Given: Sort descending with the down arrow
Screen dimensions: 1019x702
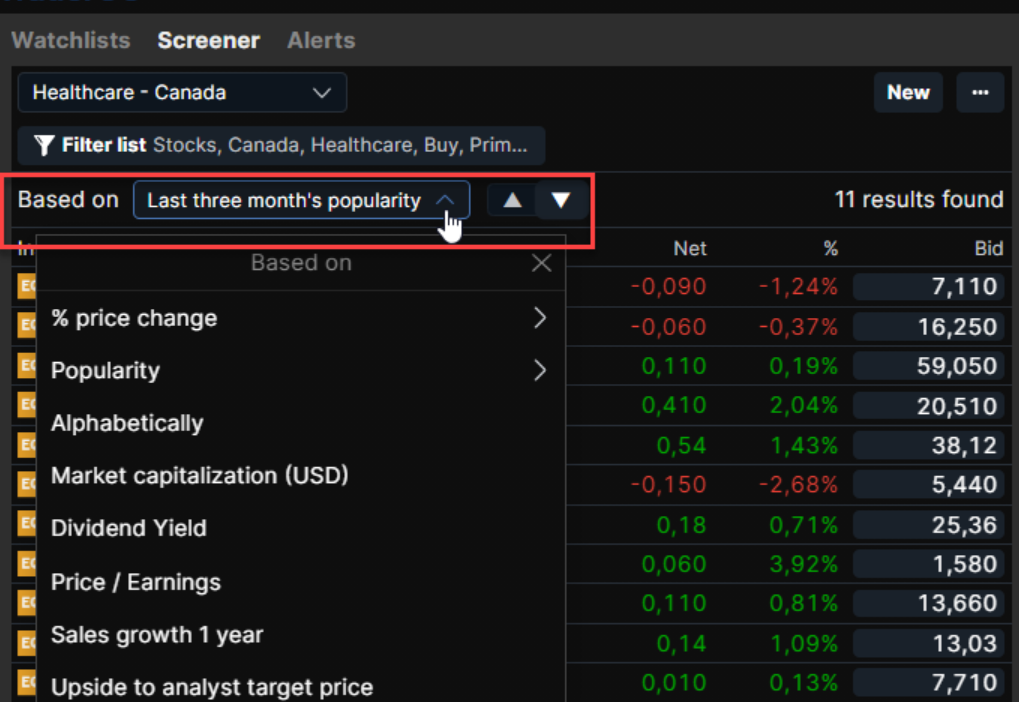Looking at the screenshot, I should coord(561,200).
